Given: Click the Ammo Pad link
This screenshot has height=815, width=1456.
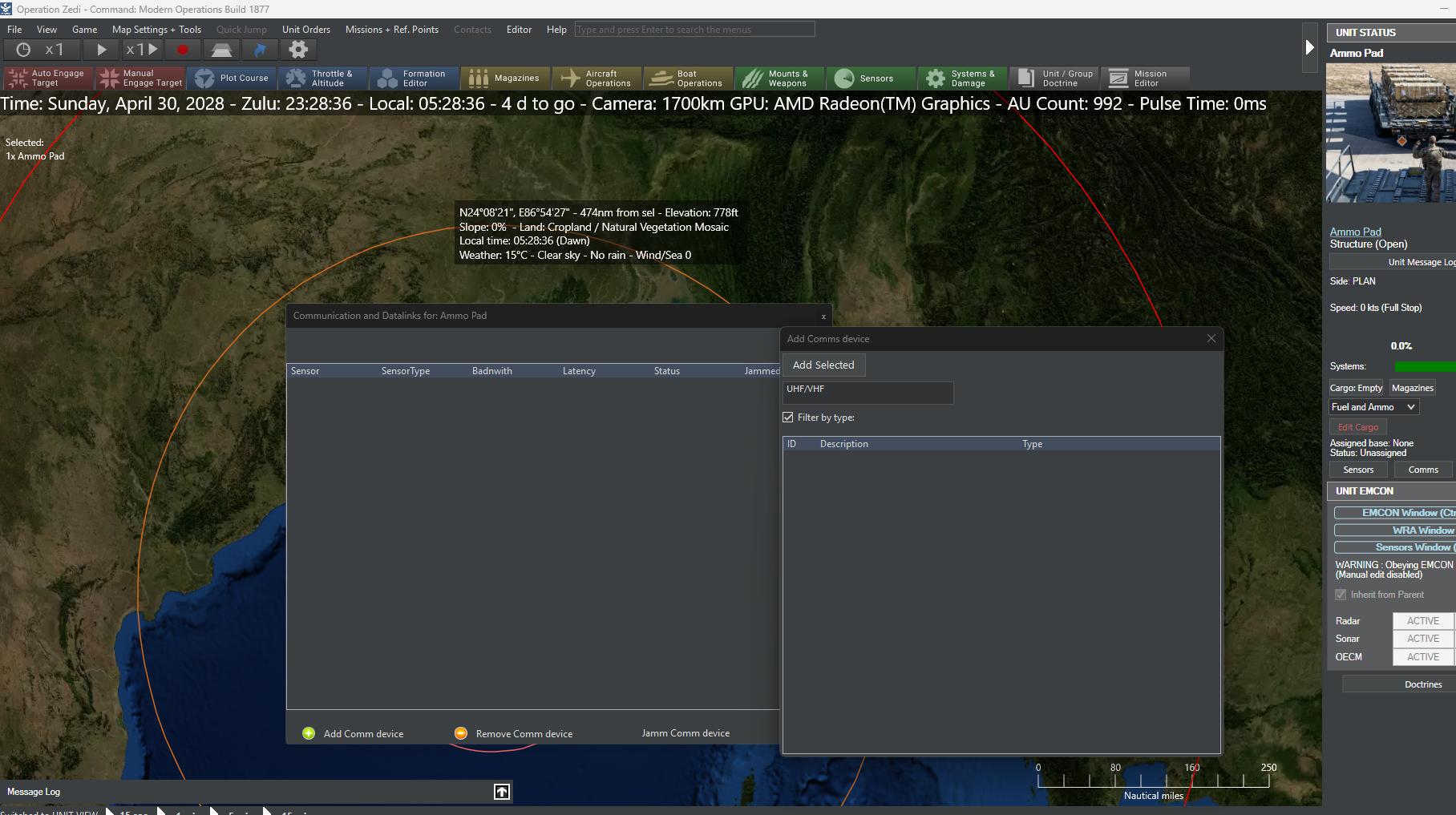Looking at the screenshot, I should click(x=1356, y=232).
